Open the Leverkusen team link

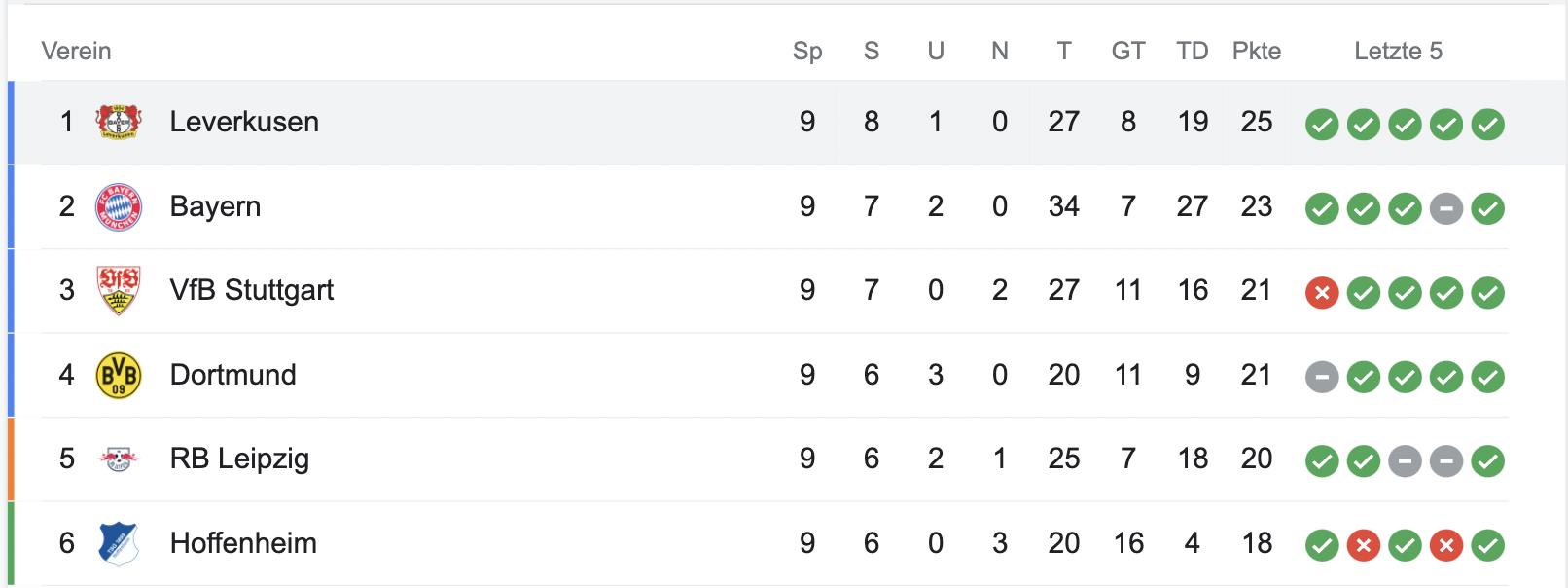coord(244,122)
